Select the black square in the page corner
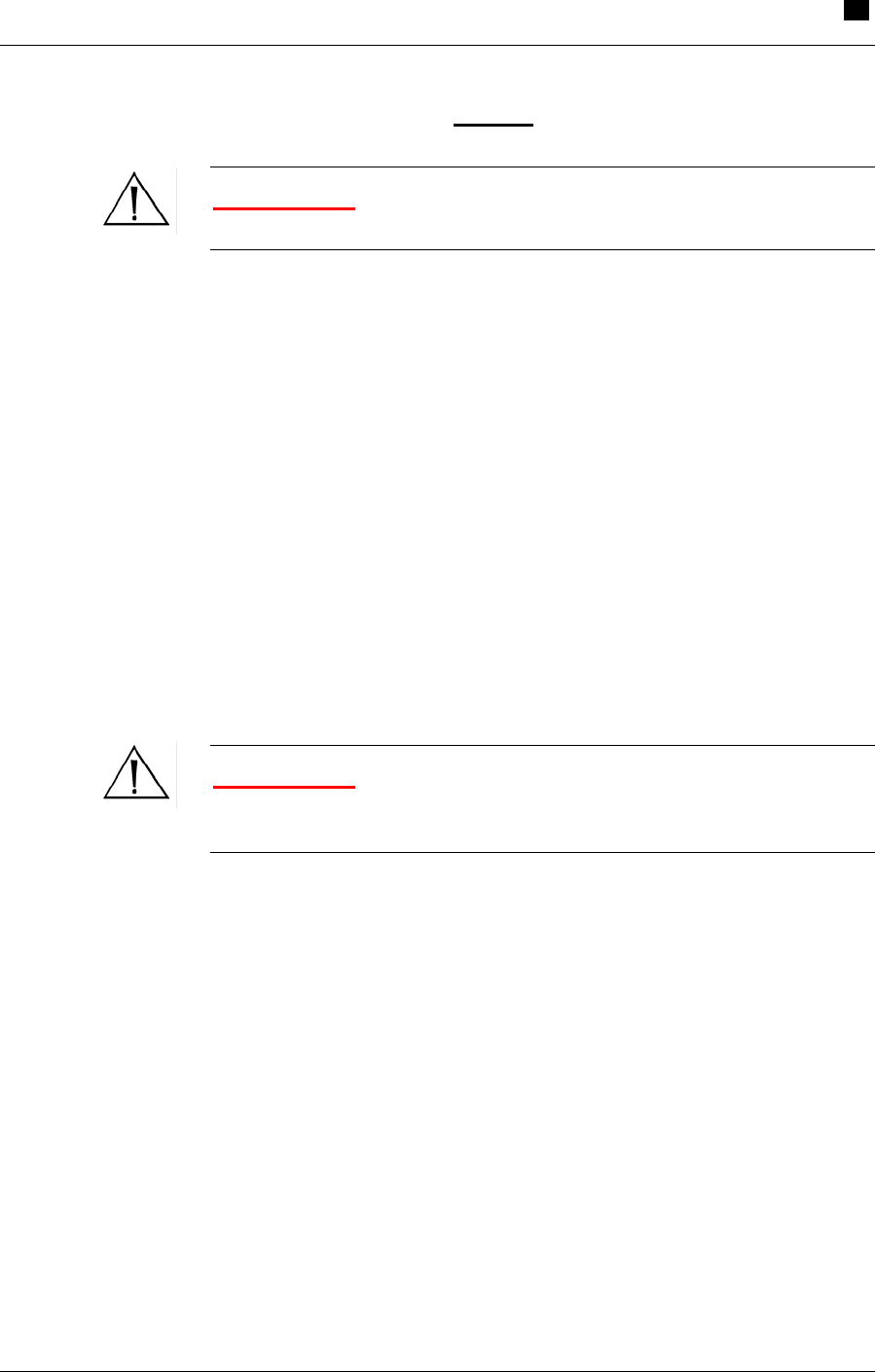This screenshot has width=875, height=1372. (x=854, y=10)
